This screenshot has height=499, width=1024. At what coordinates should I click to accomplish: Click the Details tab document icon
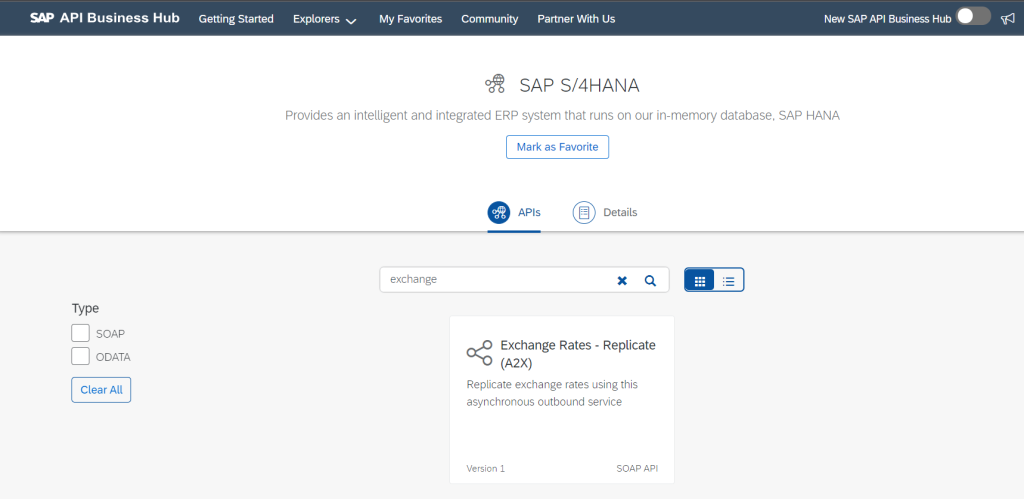click(x=584, y=212)
